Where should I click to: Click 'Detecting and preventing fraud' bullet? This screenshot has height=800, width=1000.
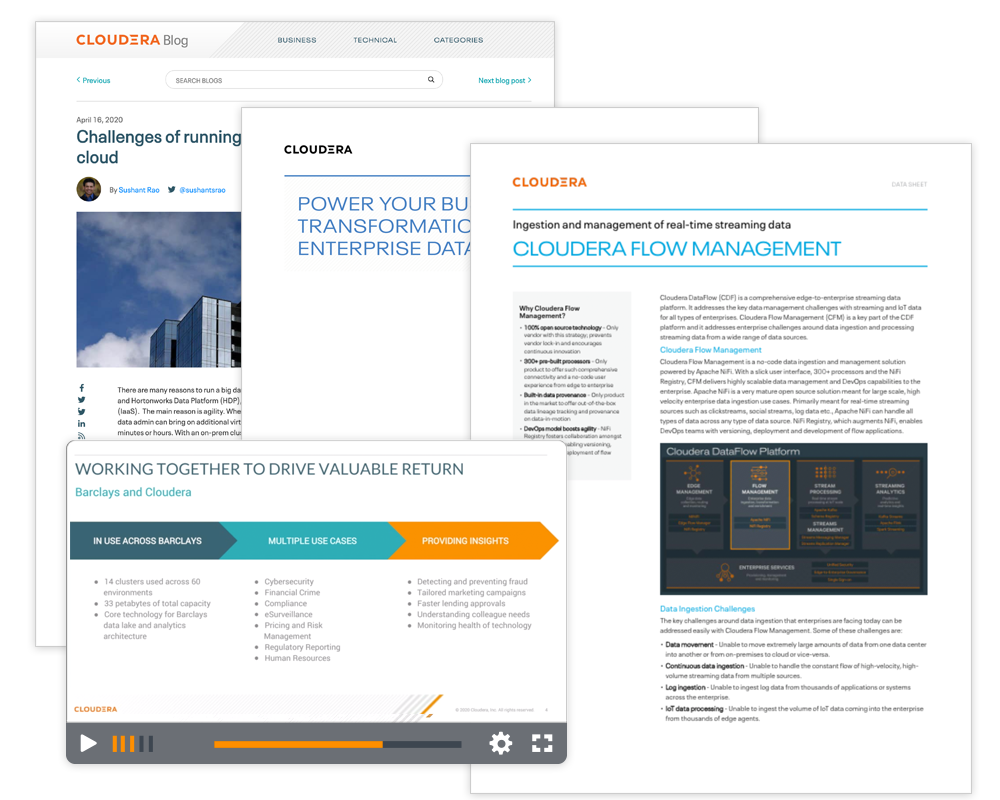click(x=472, y=582)
